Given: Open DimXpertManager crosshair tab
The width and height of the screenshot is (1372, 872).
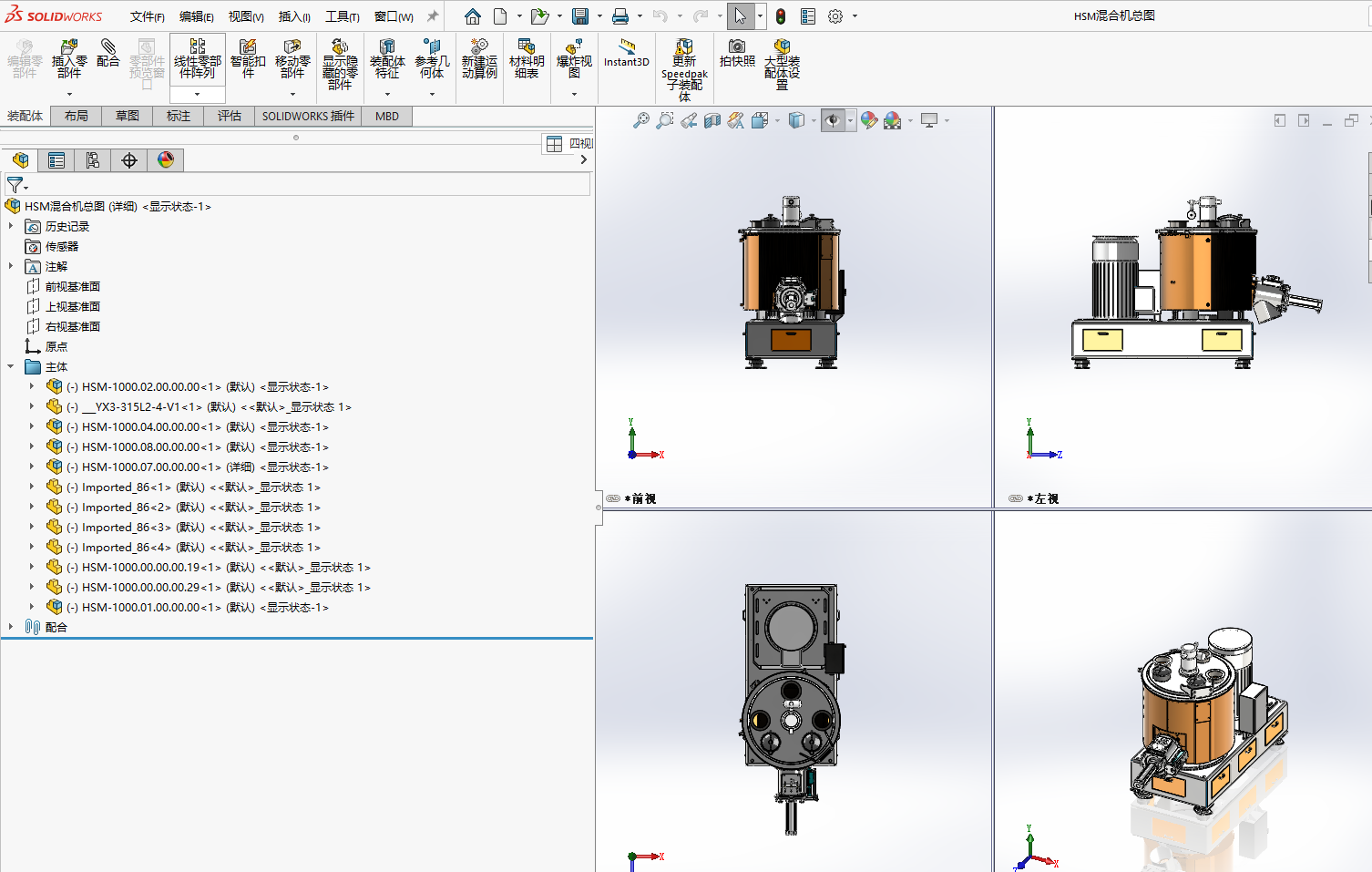Looking at the screenshot, I should tap(129, 160).
